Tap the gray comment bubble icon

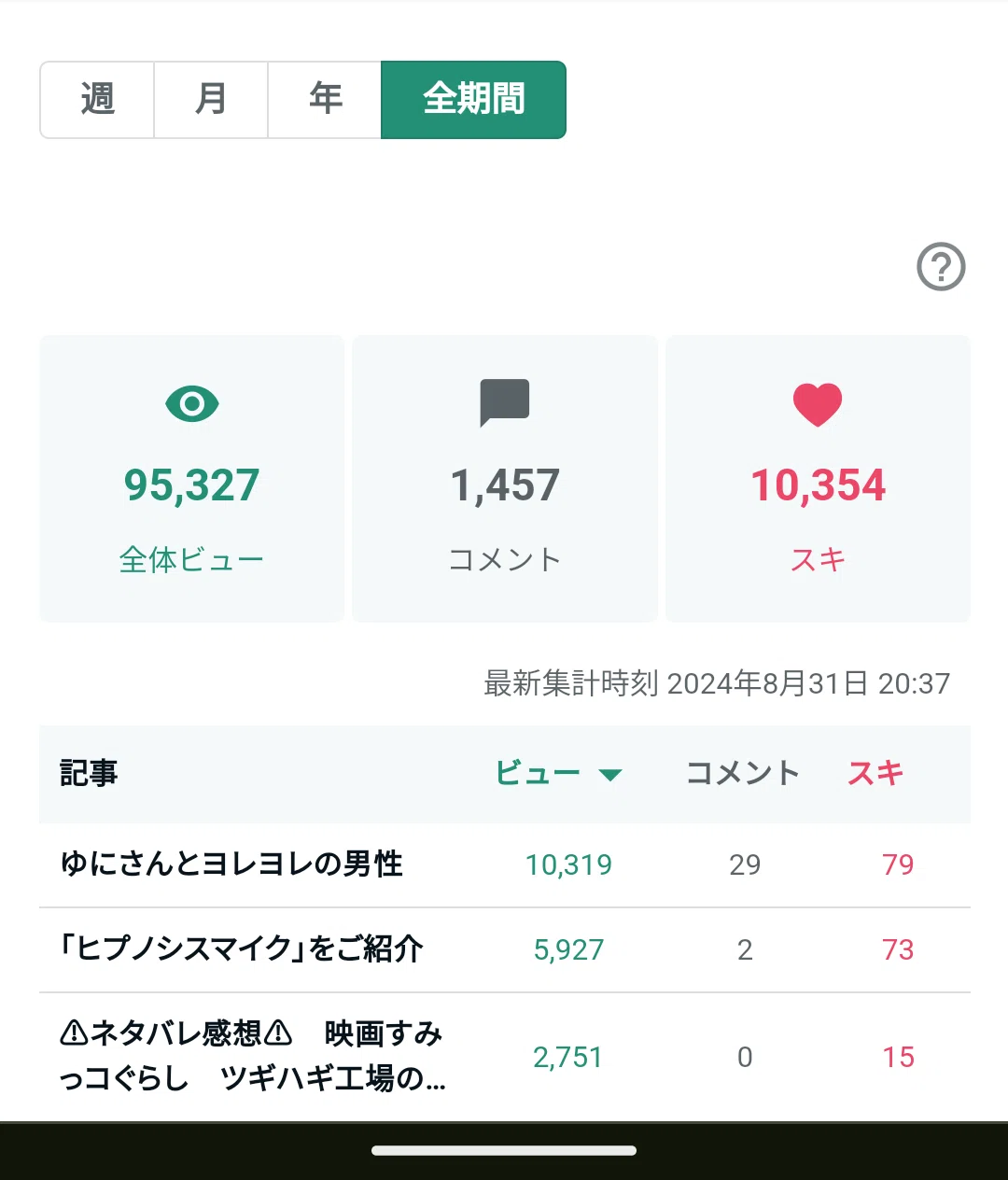click(x=505, y=403)
